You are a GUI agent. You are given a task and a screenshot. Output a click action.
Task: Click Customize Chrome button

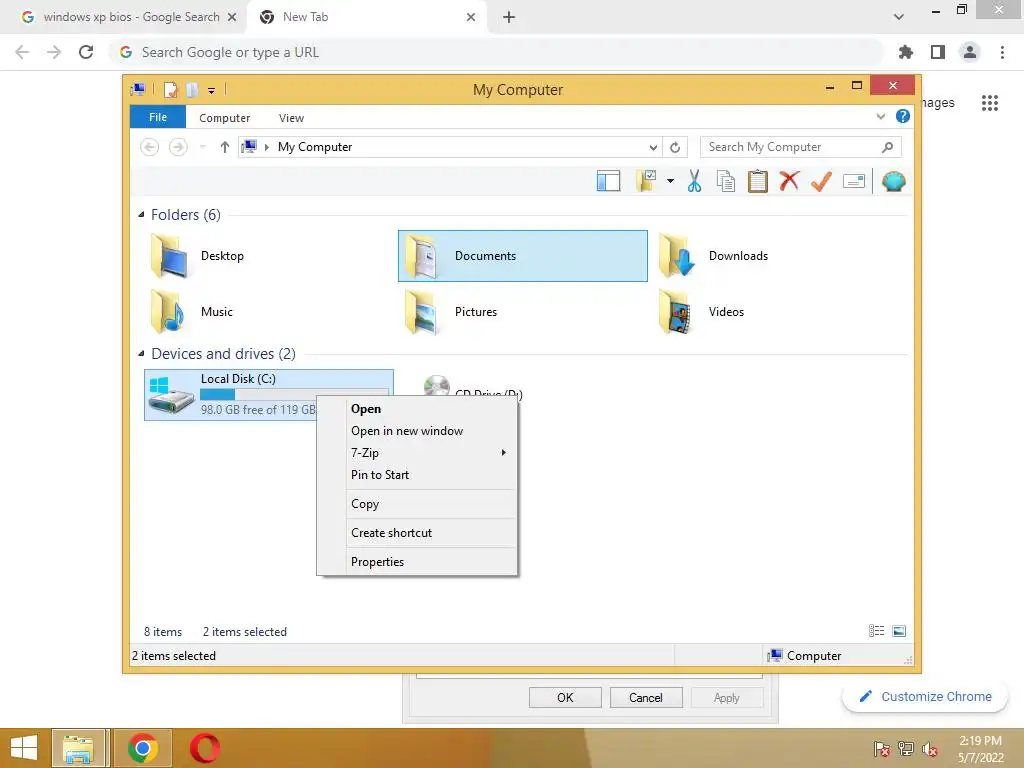925,697
